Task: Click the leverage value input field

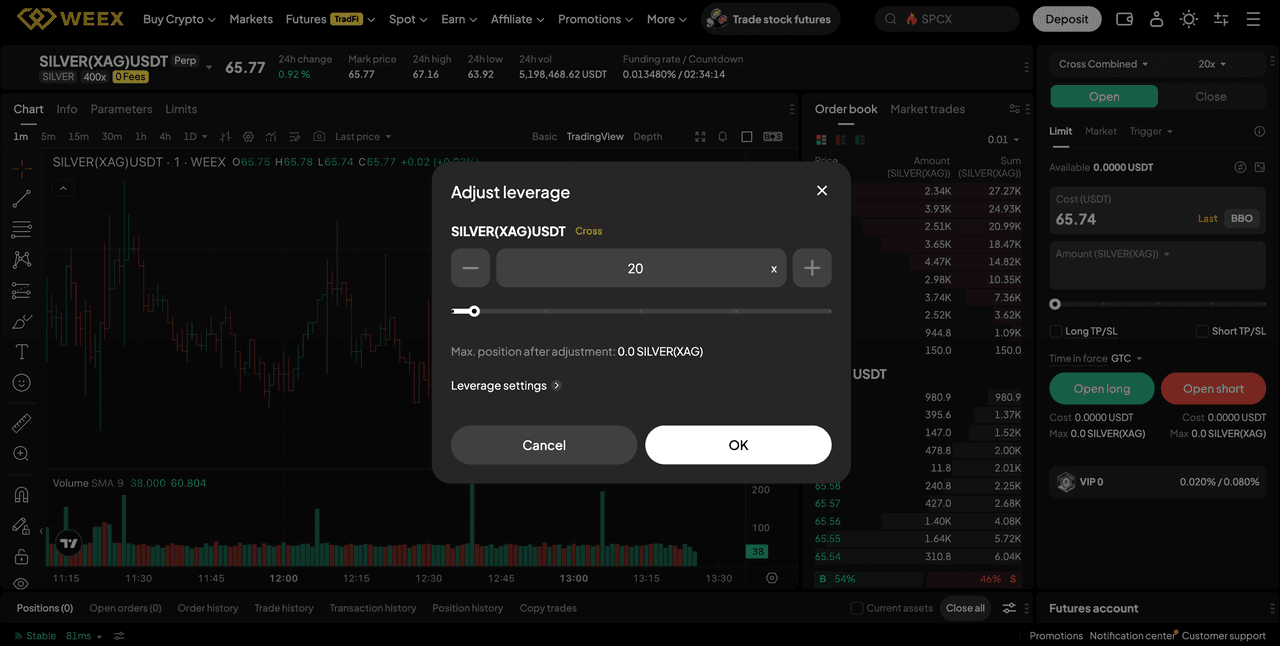Action: (641, 268)
